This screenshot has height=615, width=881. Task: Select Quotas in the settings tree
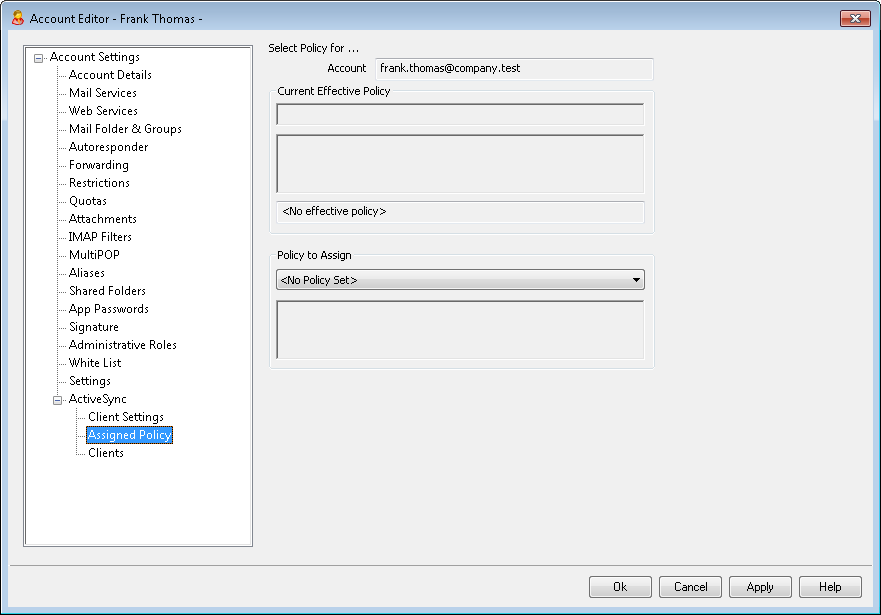(87, 201)
